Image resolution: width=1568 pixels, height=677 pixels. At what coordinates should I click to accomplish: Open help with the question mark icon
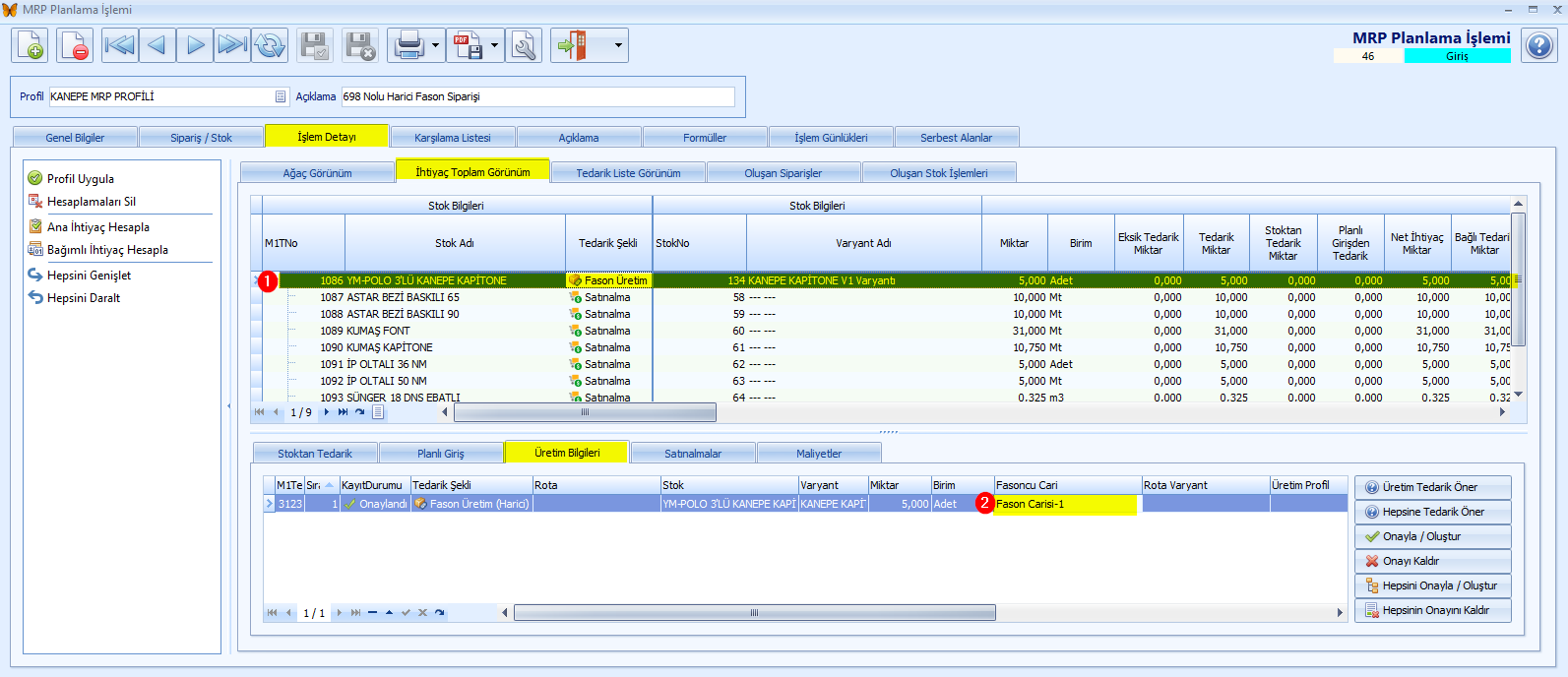point(1539,45)
